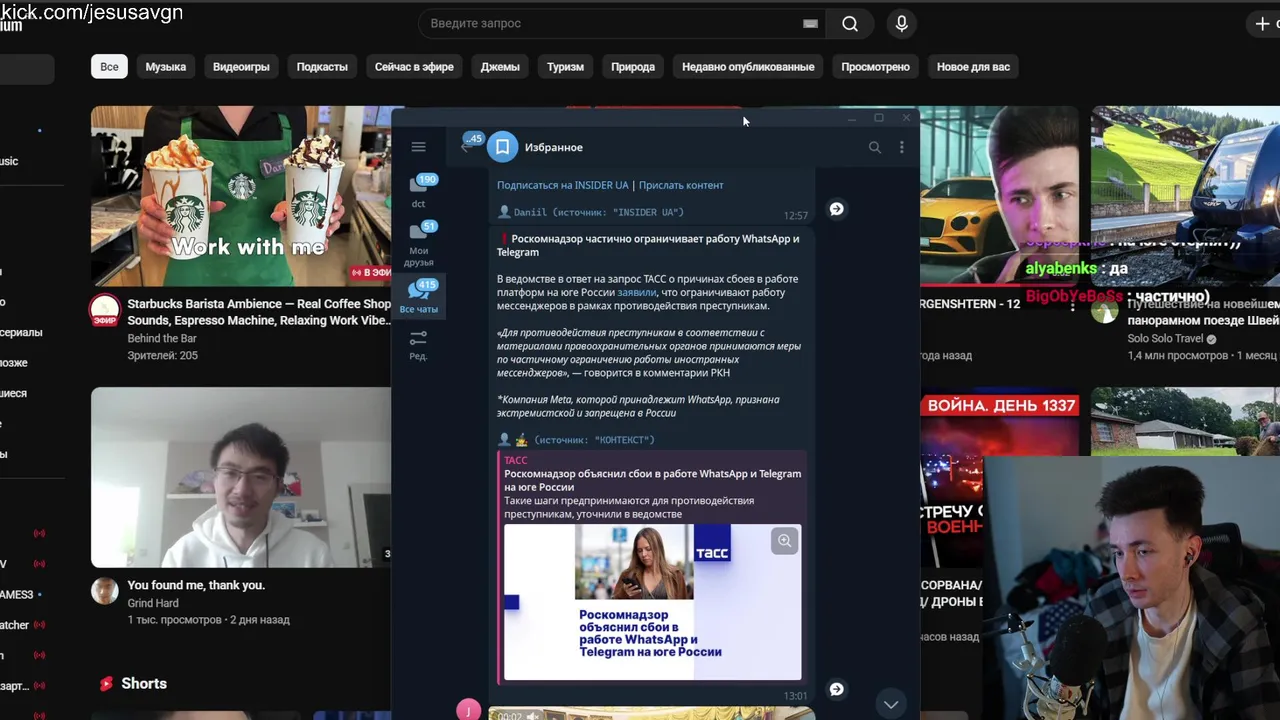Open the Grind Hard channel avatar
1280x720 pixels.
pyautogui.click(x=105, y=591)
